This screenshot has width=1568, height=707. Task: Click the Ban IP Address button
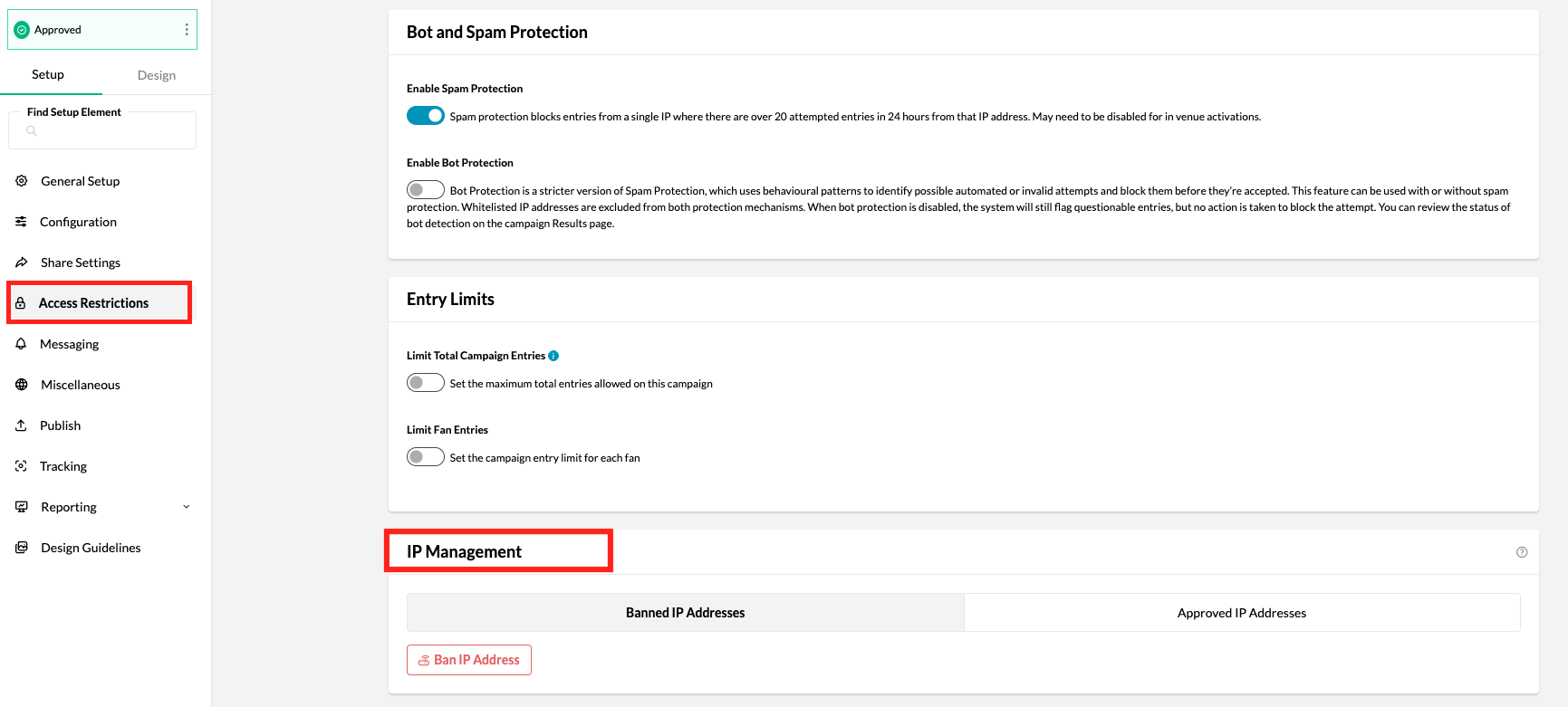469,660
